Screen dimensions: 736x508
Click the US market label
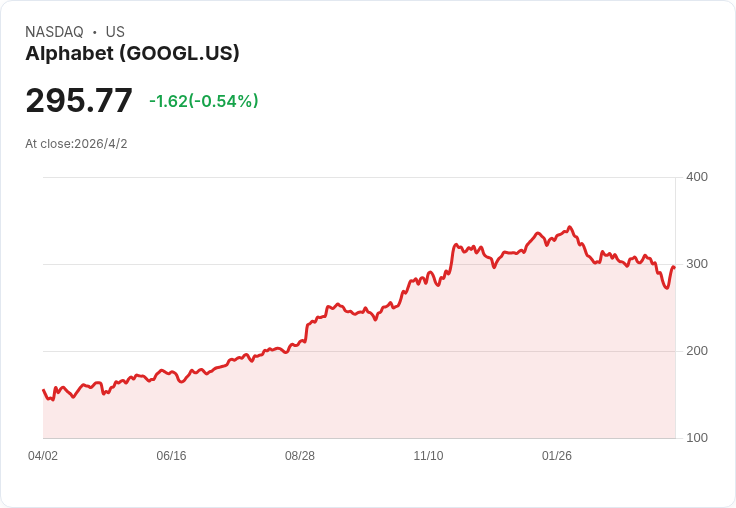pyautogui.click(x=115, y=32)
